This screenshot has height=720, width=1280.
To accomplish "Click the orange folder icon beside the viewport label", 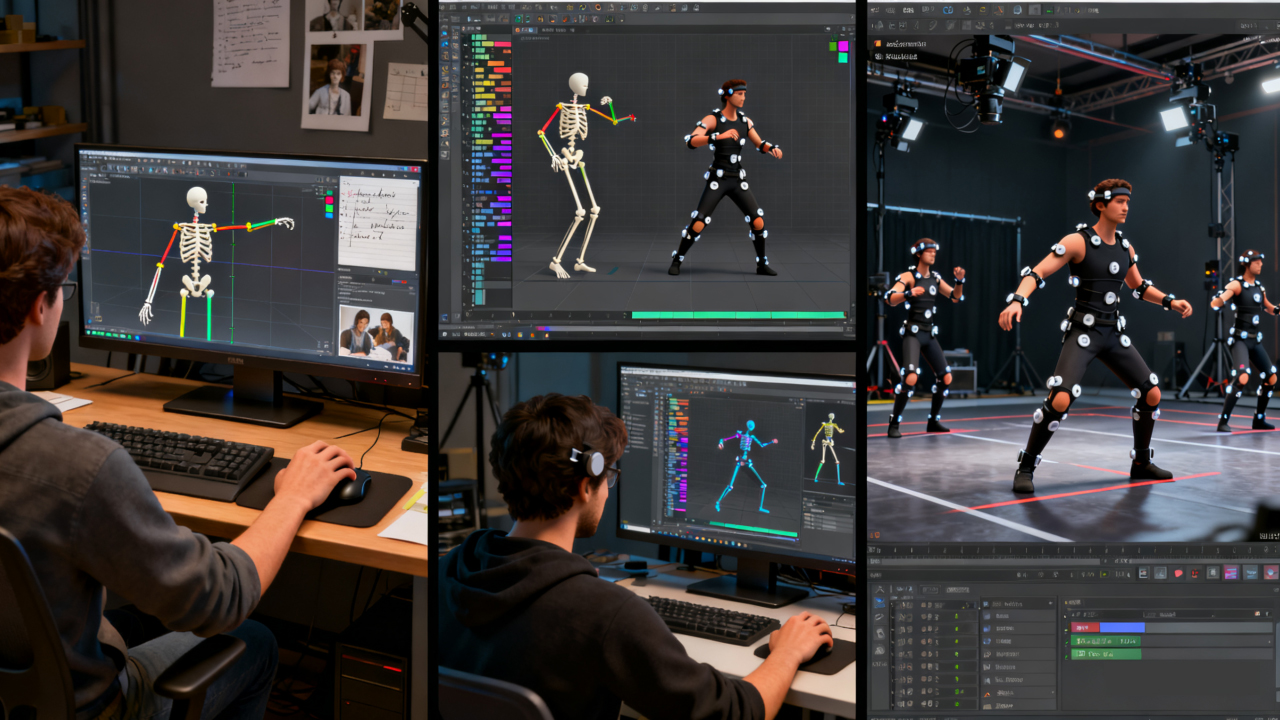I will coord(877,43).
